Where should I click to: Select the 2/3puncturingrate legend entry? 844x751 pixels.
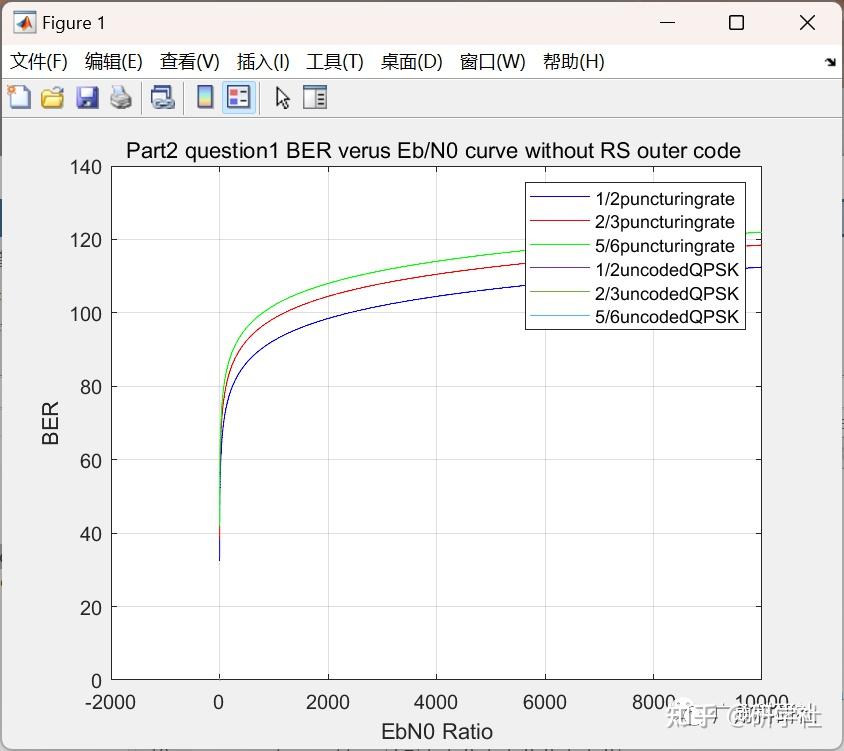click(667, 222)
